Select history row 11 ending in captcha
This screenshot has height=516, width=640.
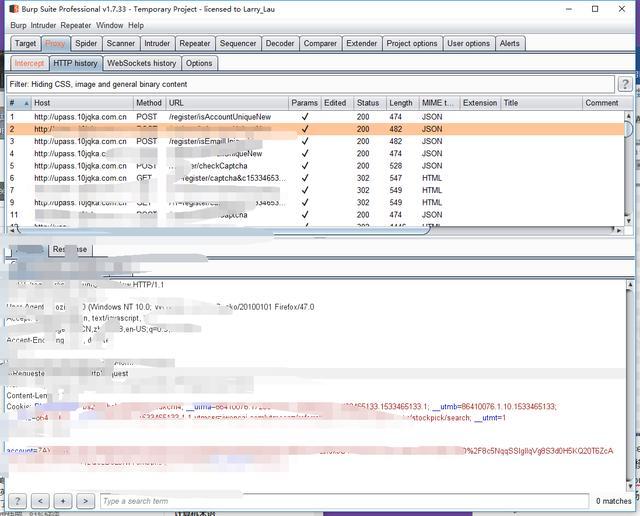pyautogui.click(x=315, y=215)
